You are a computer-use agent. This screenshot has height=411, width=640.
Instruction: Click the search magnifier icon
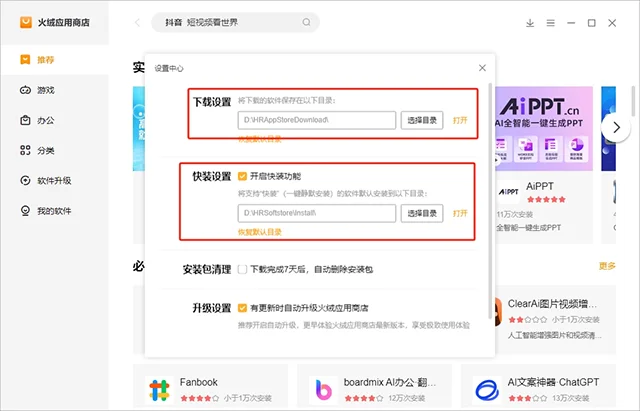(x=306, y=22)
